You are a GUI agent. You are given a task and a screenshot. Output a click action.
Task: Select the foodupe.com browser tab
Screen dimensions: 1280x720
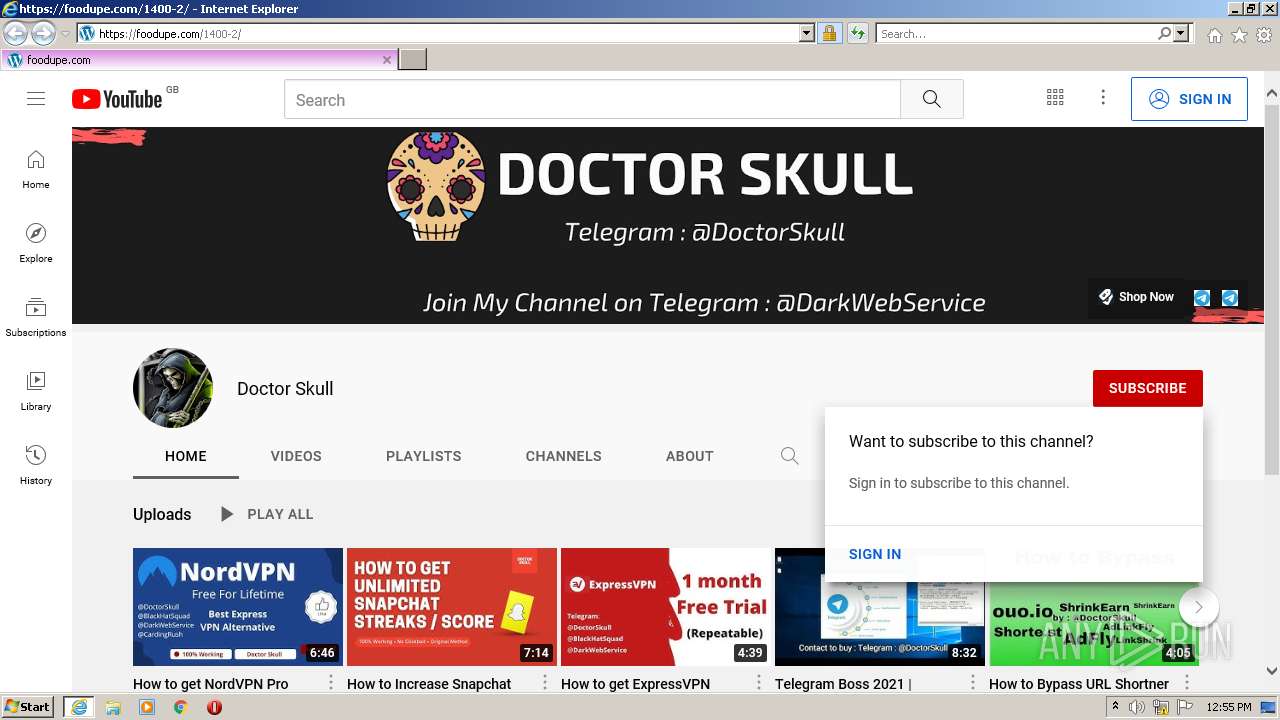199,60
